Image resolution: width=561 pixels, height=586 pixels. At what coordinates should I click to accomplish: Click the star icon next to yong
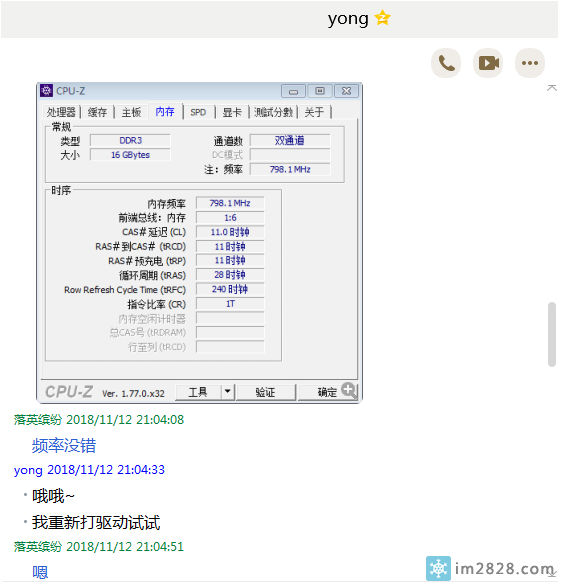(383, 18)
